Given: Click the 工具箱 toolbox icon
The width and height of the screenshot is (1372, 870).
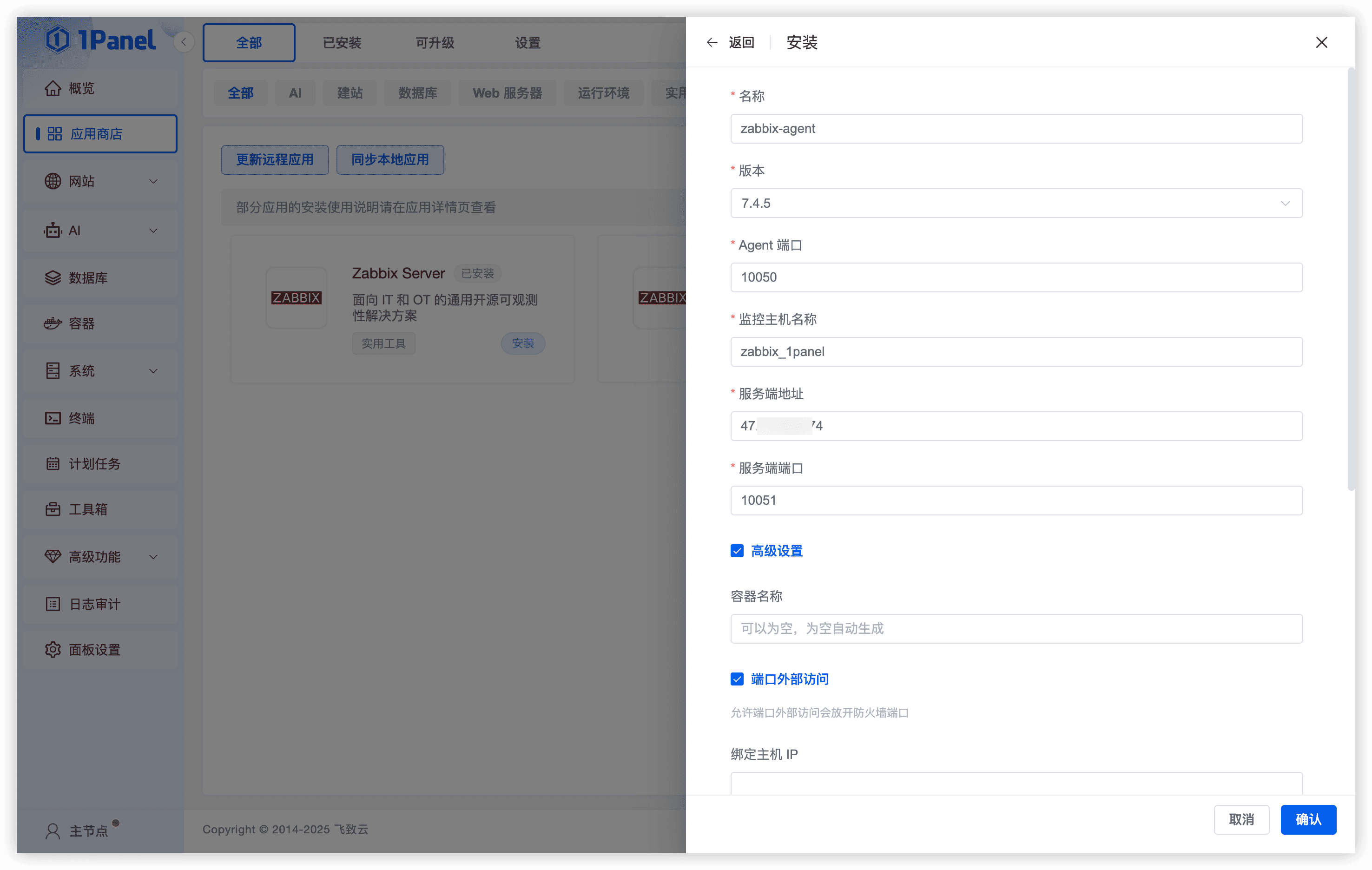Looking at the screenshot, I should pos(53,509).
